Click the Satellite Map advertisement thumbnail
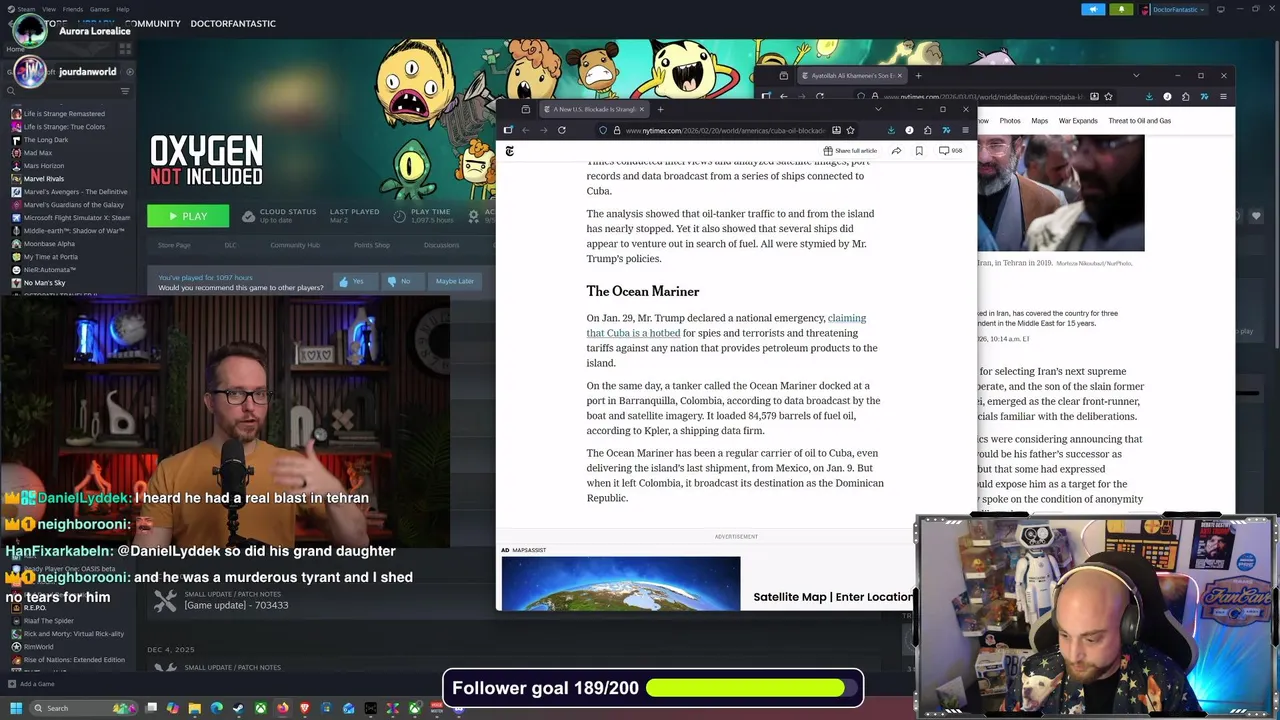 click(621, 583)
